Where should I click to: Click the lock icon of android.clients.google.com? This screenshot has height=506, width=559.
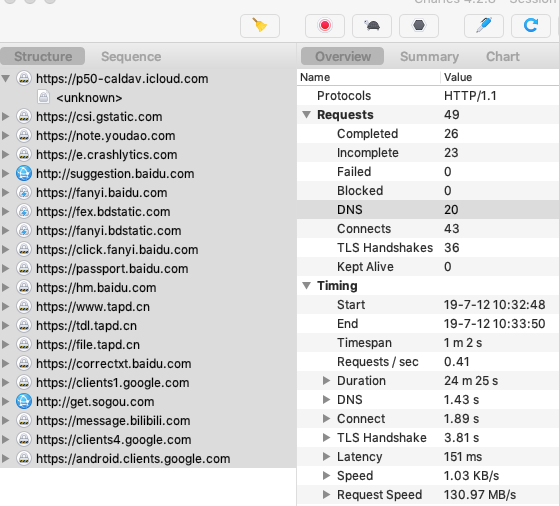point(24,459)
